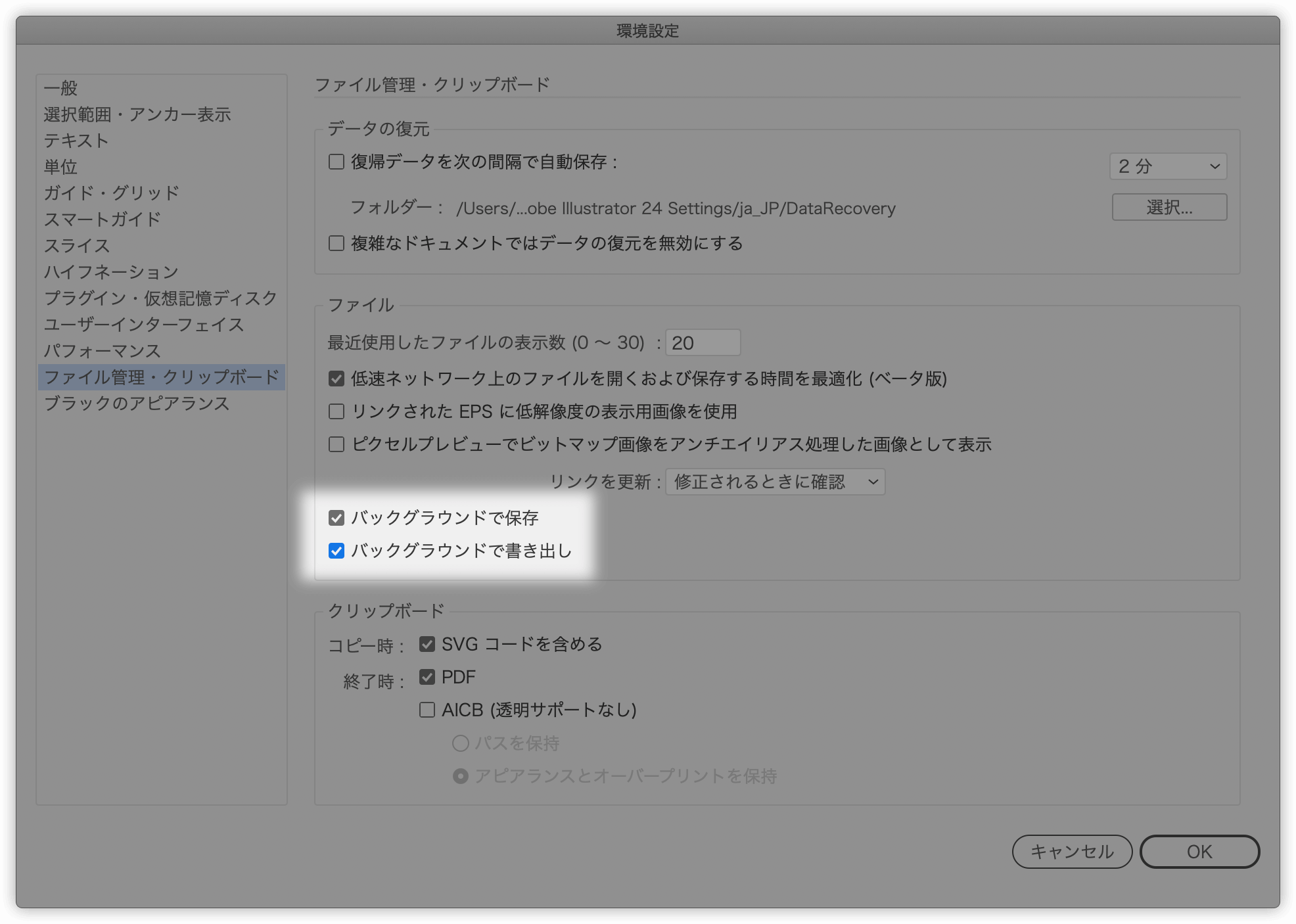The image size is (1296, 924).
Task: Enable 復帰データを次の間隔で自動保存
Action: point(336,162)
